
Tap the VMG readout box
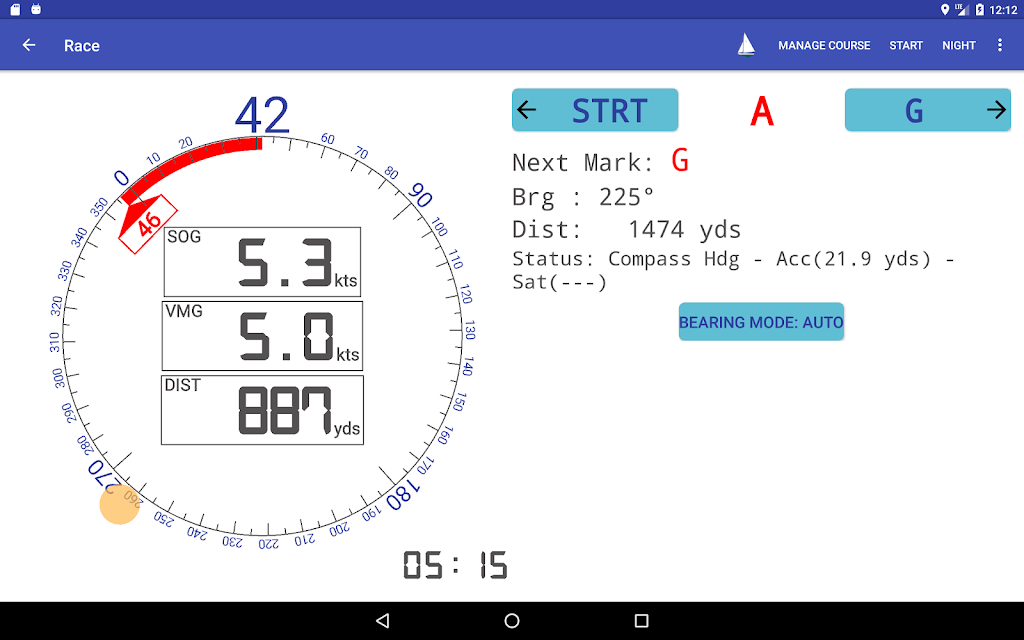[x=262, y=336]
